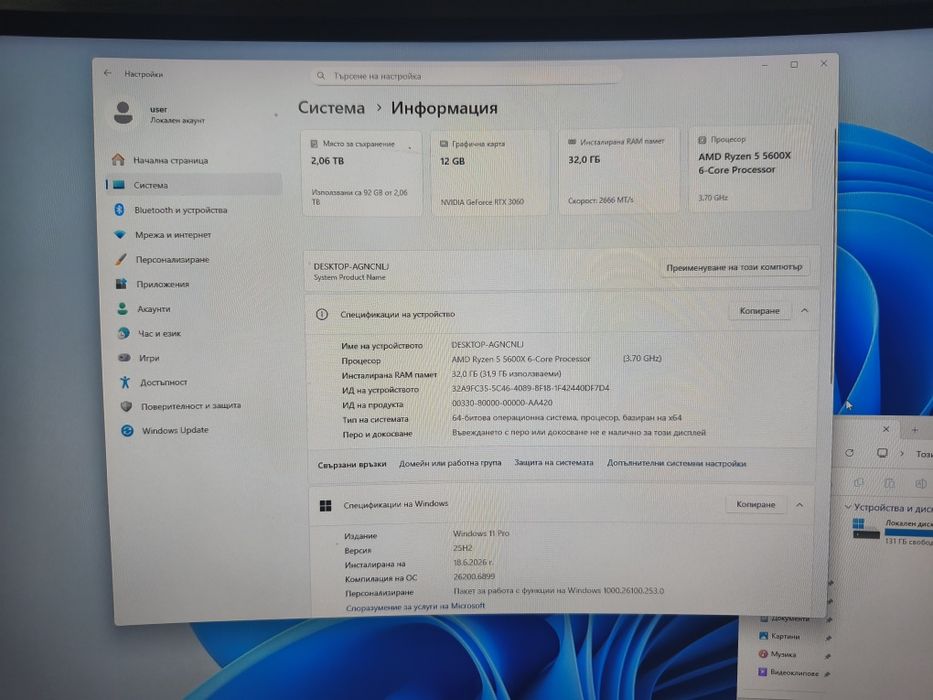Click product ID 00330-80000-00000-AA420
Screen dimensions: 933x700
(x=502, y=402)
